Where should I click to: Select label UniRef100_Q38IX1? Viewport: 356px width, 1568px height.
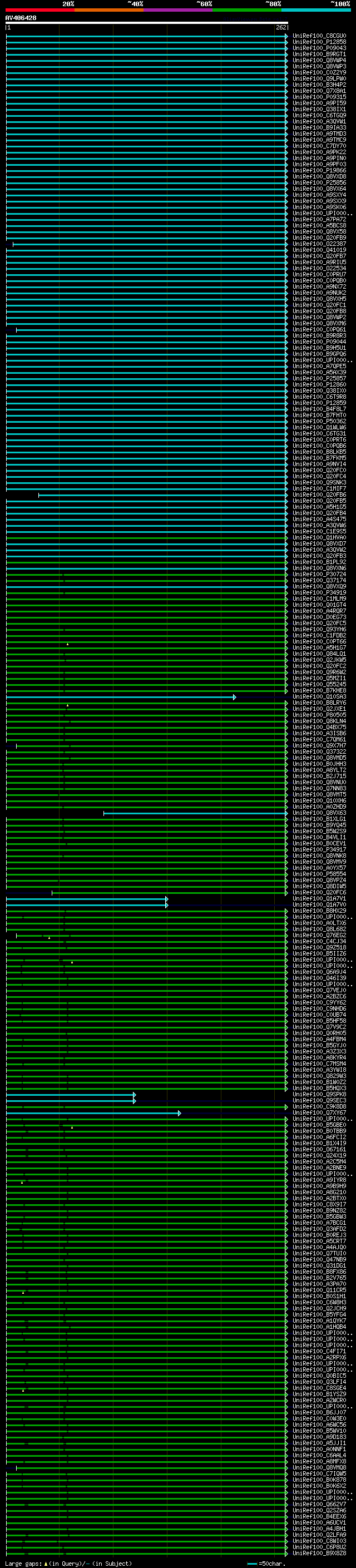pos(319,110)
